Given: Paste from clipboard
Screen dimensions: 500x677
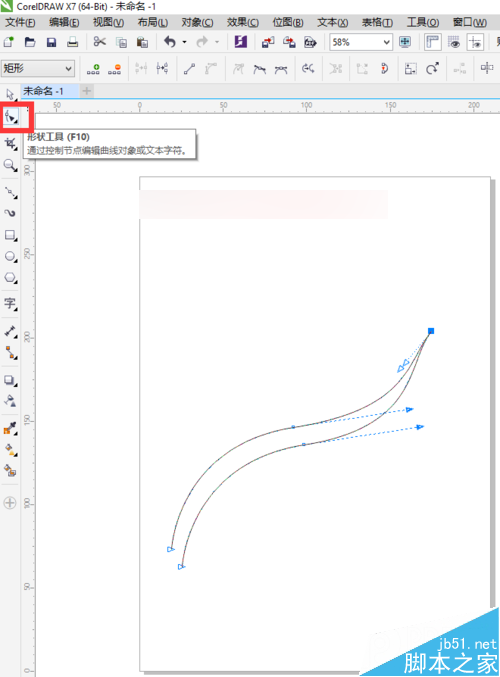Looking at the screenshot, I should 142,42.
